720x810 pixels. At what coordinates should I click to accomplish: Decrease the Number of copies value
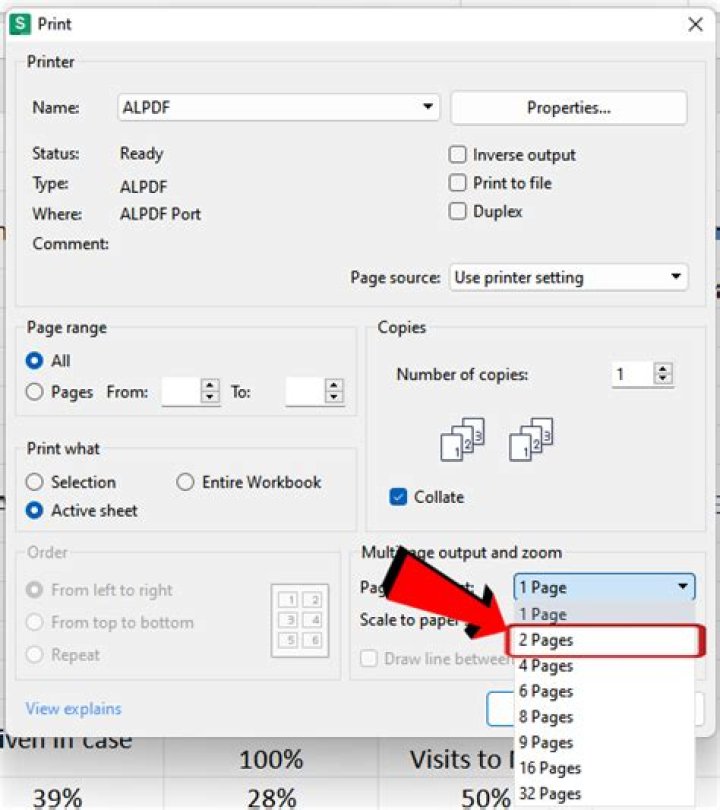pyautogui.click(x=663, y=379)
